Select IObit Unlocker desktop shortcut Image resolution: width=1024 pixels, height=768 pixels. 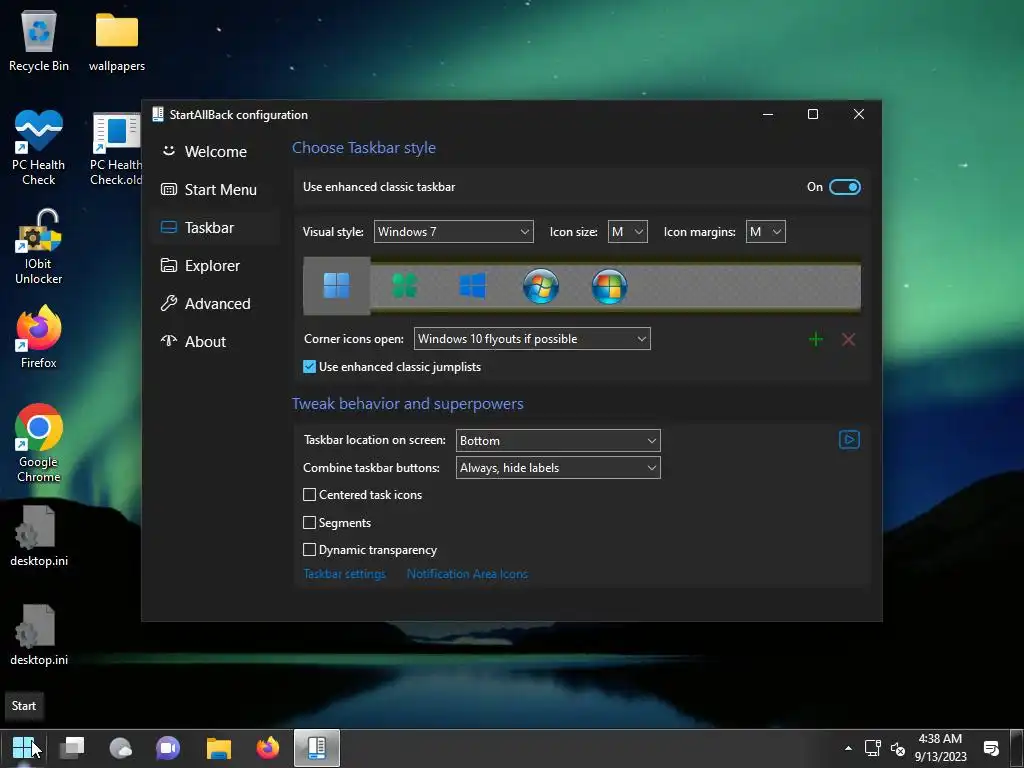point(39,247)
